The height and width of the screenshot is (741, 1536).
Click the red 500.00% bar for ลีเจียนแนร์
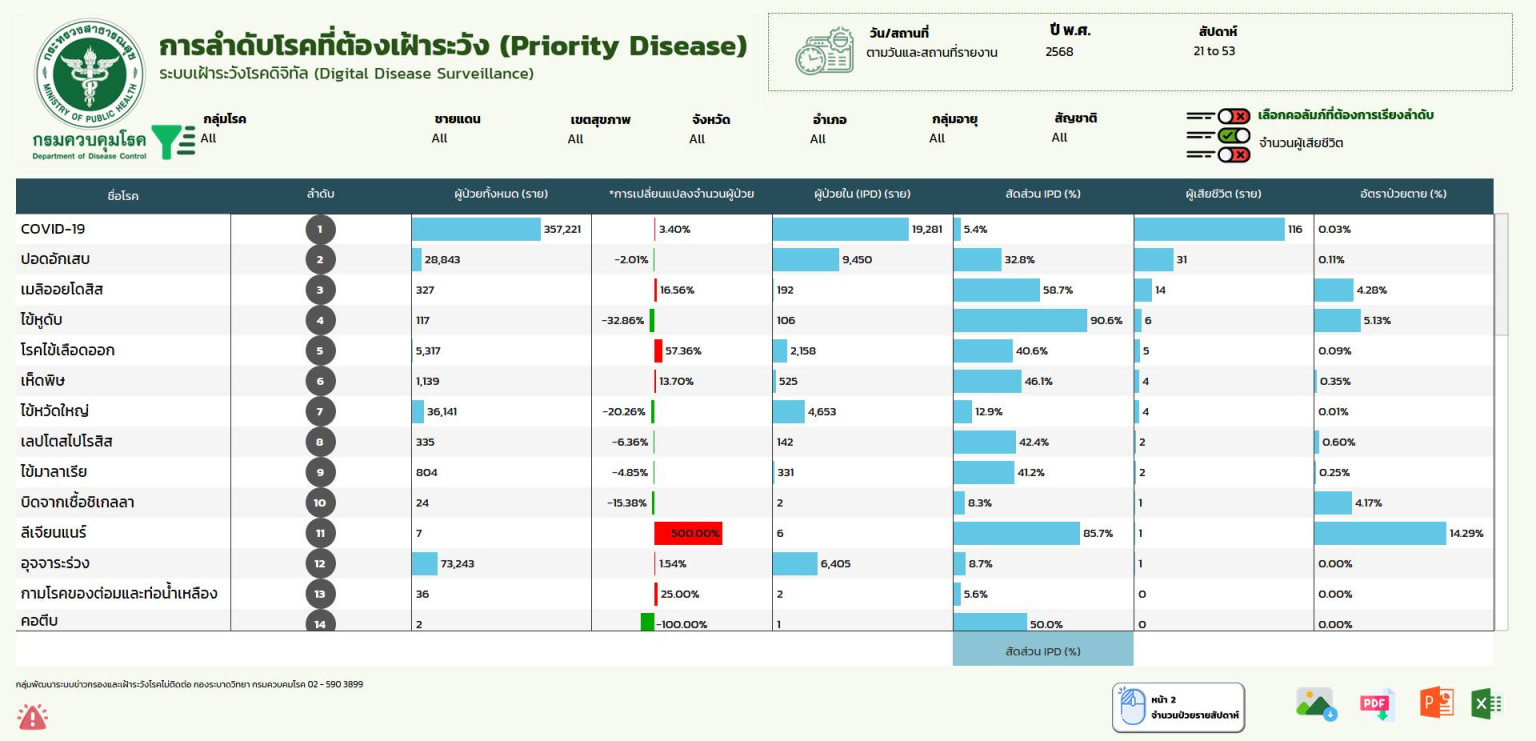click(688, 533)
